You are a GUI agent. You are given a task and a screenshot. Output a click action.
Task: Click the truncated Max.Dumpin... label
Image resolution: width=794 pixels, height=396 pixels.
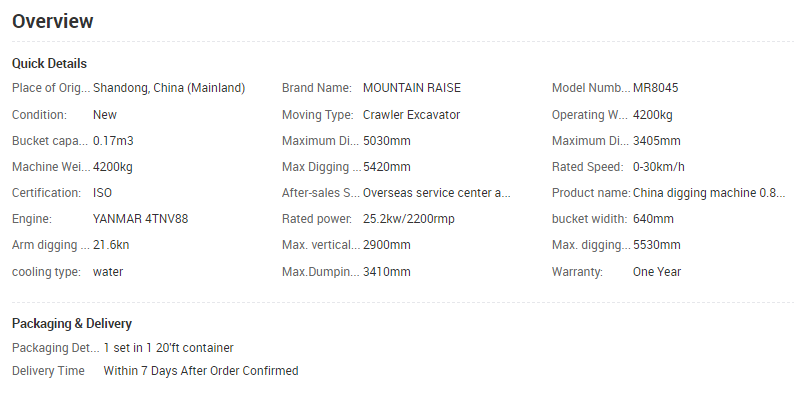click(321, 272)
